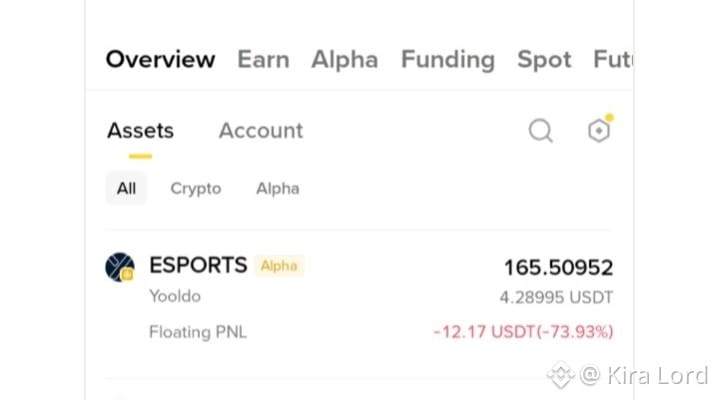Click the Binance watermark logo
Image resolution: width=716 pixels, height=400 pixels.
click(561, 374)
